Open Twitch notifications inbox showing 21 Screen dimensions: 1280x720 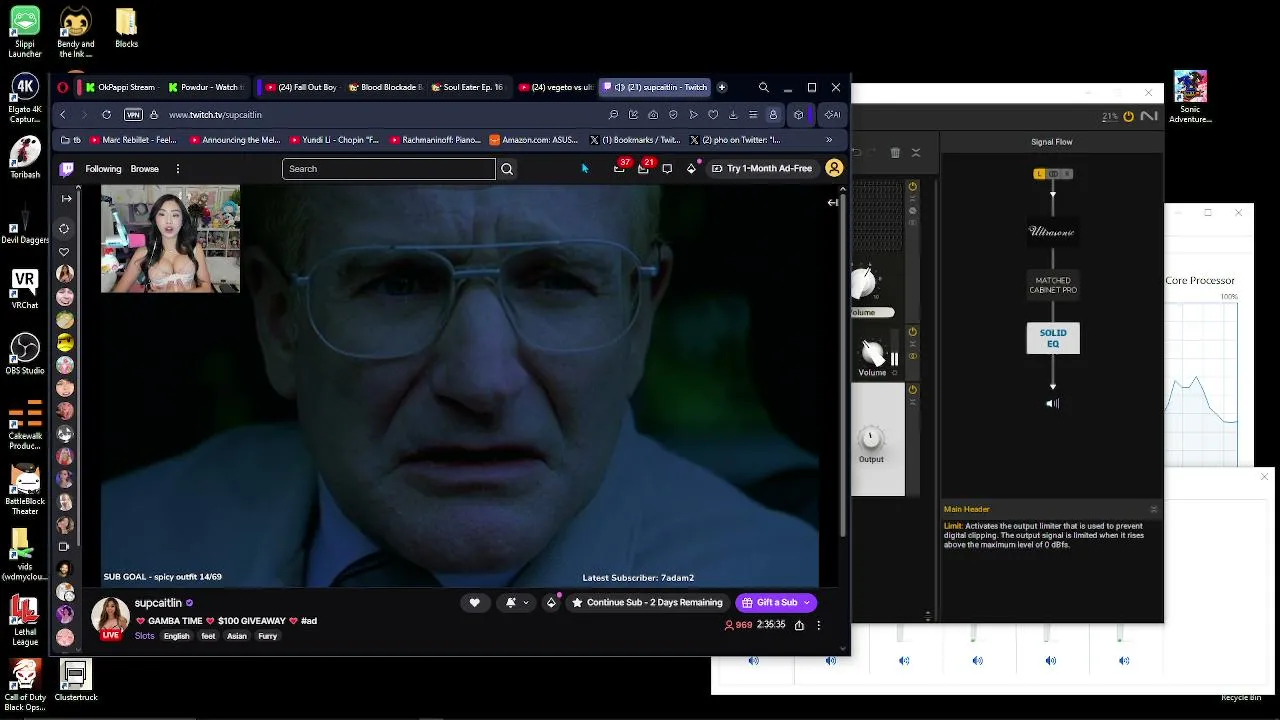[x=643, y=169]
